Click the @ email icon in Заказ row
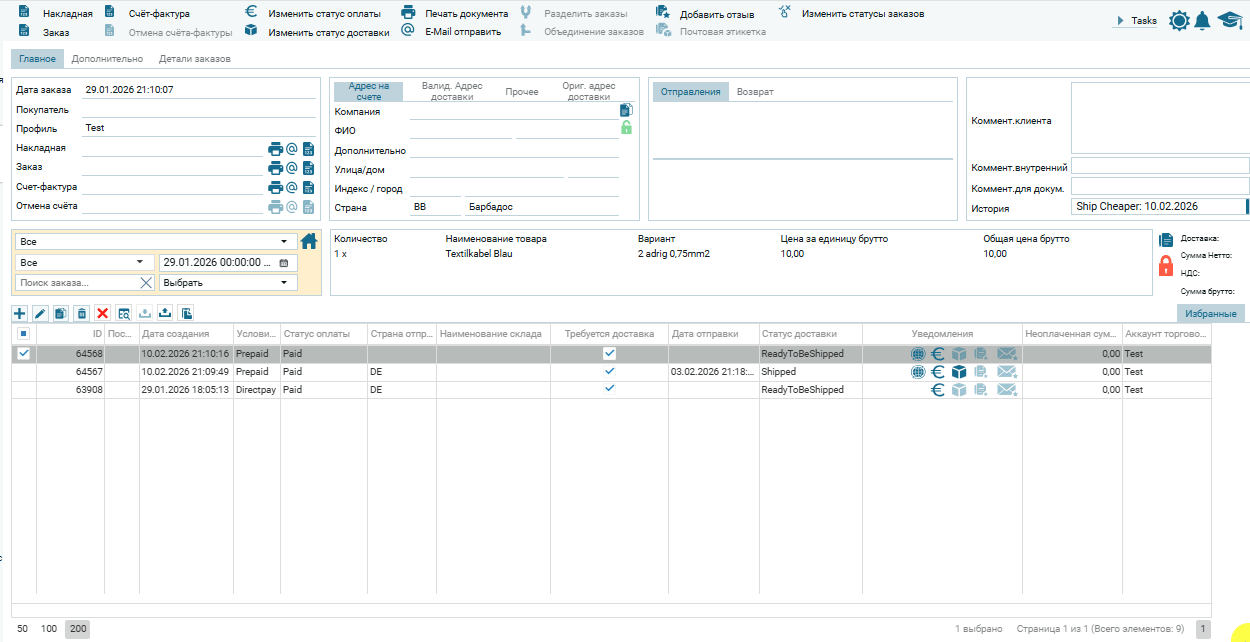 coord(292,168)
